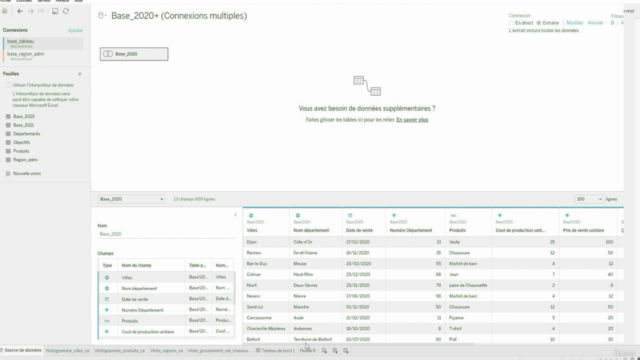Select the En direct connection option
Viewport: 640px width, 360px height.
click(x=511, y=23)
